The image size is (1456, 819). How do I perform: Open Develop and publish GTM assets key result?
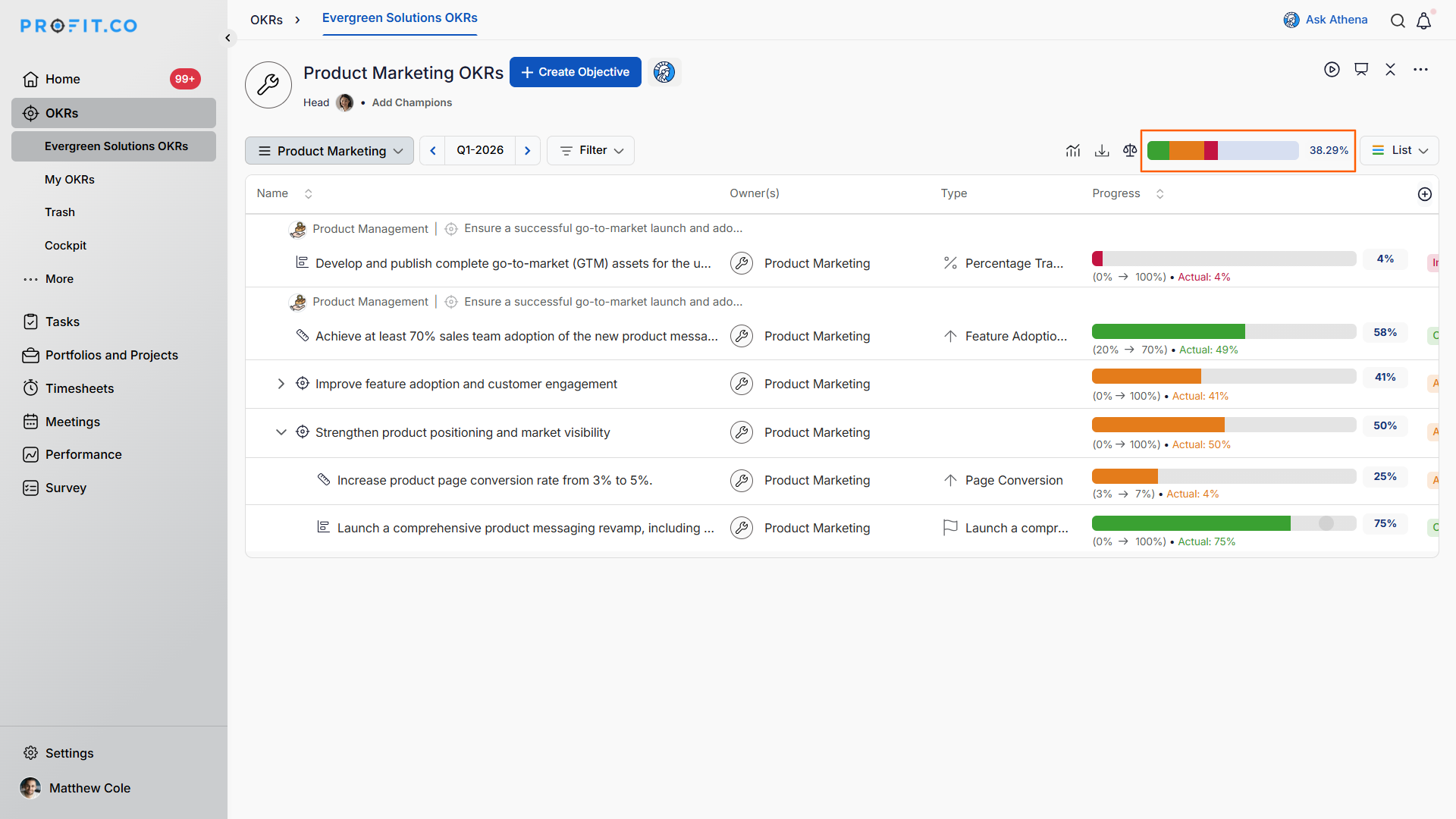(513, 263)
